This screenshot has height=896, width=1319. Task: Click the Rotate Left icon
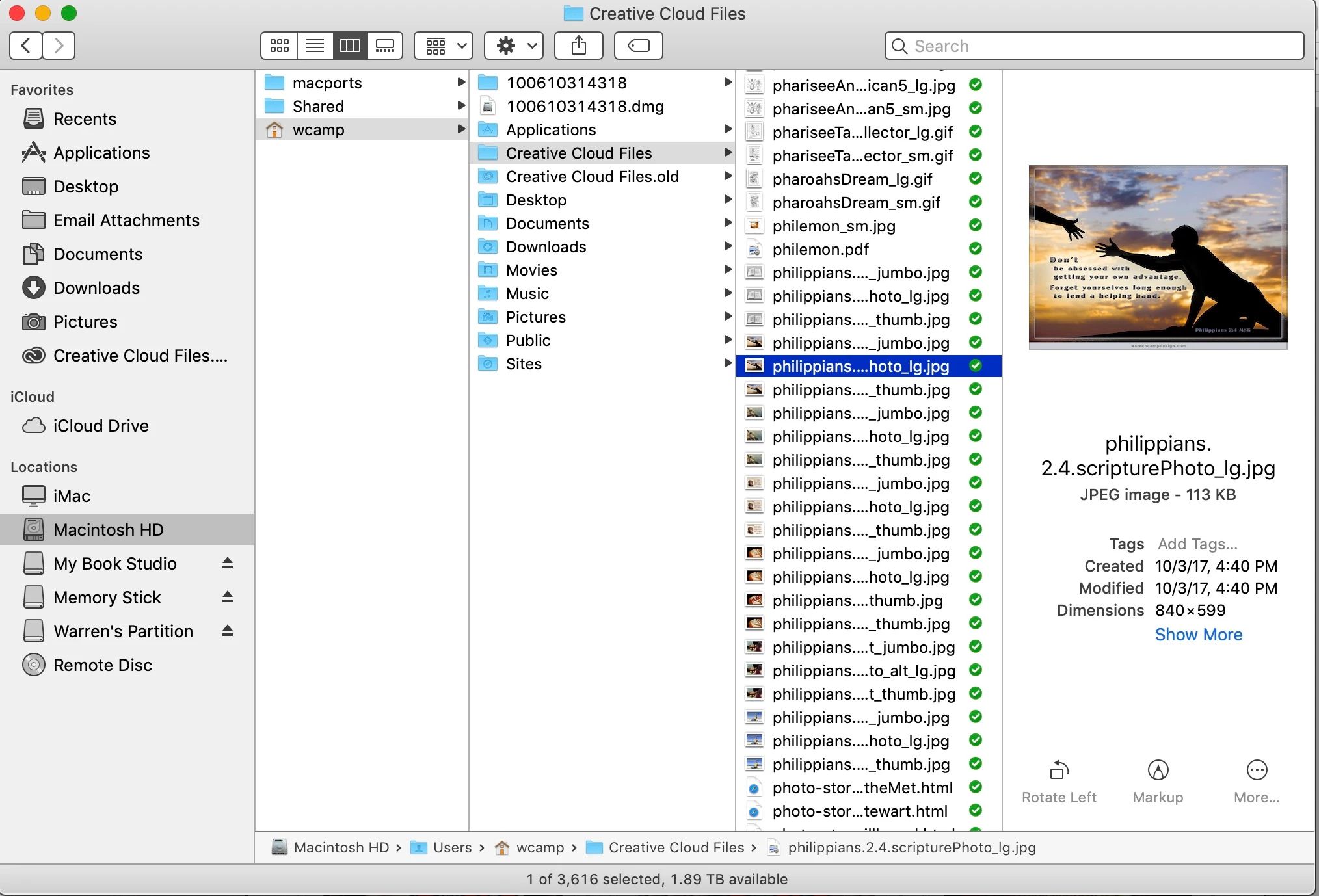pos(1059,771)
